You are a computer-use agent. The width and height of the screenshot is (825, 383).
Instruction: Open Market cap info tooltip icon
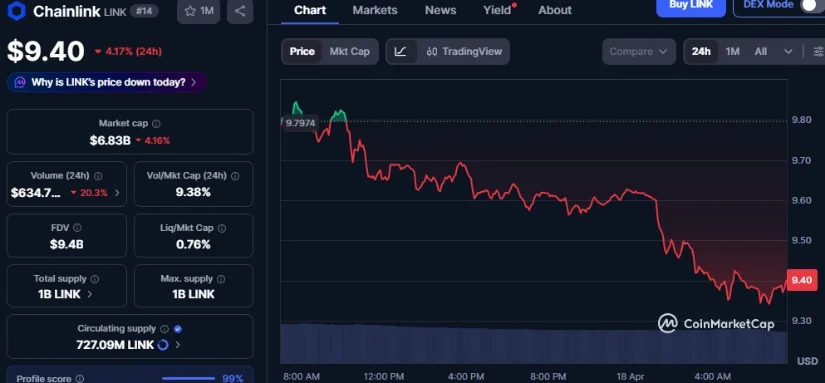[156, 124]
